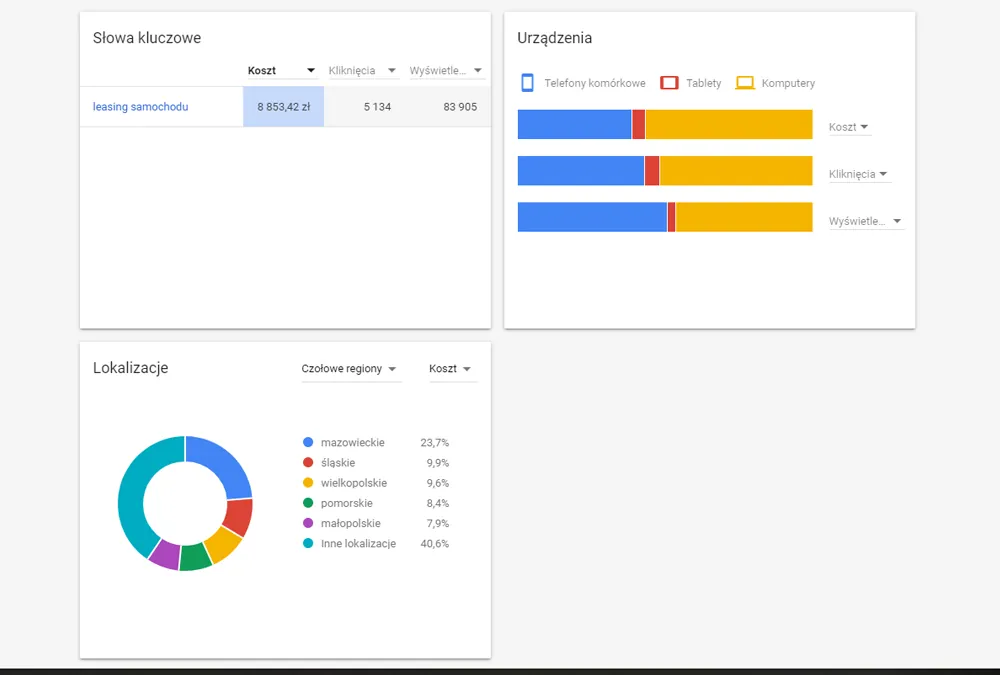Click the 40,6% value for Inne lokalizacje
This screenshot has width=1000, height=675.
pos(434,544)
